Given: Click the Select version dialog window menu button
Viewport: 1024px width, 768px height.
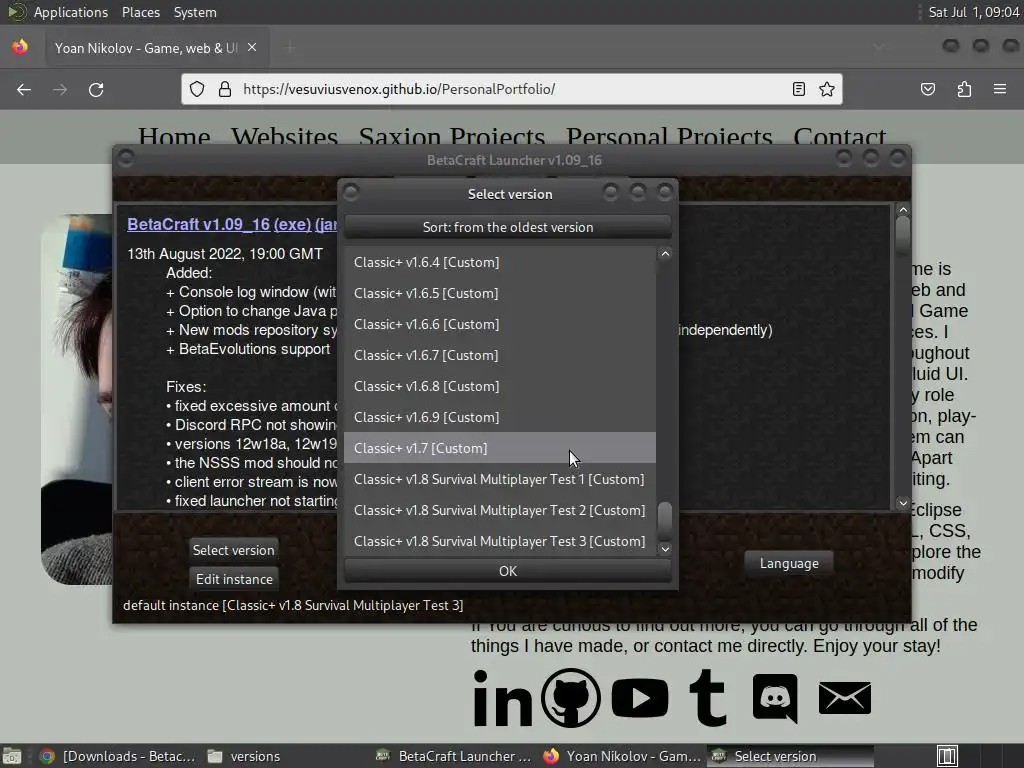Looking at the screenshot, I should pyautogui.click(x=351, y=192).
